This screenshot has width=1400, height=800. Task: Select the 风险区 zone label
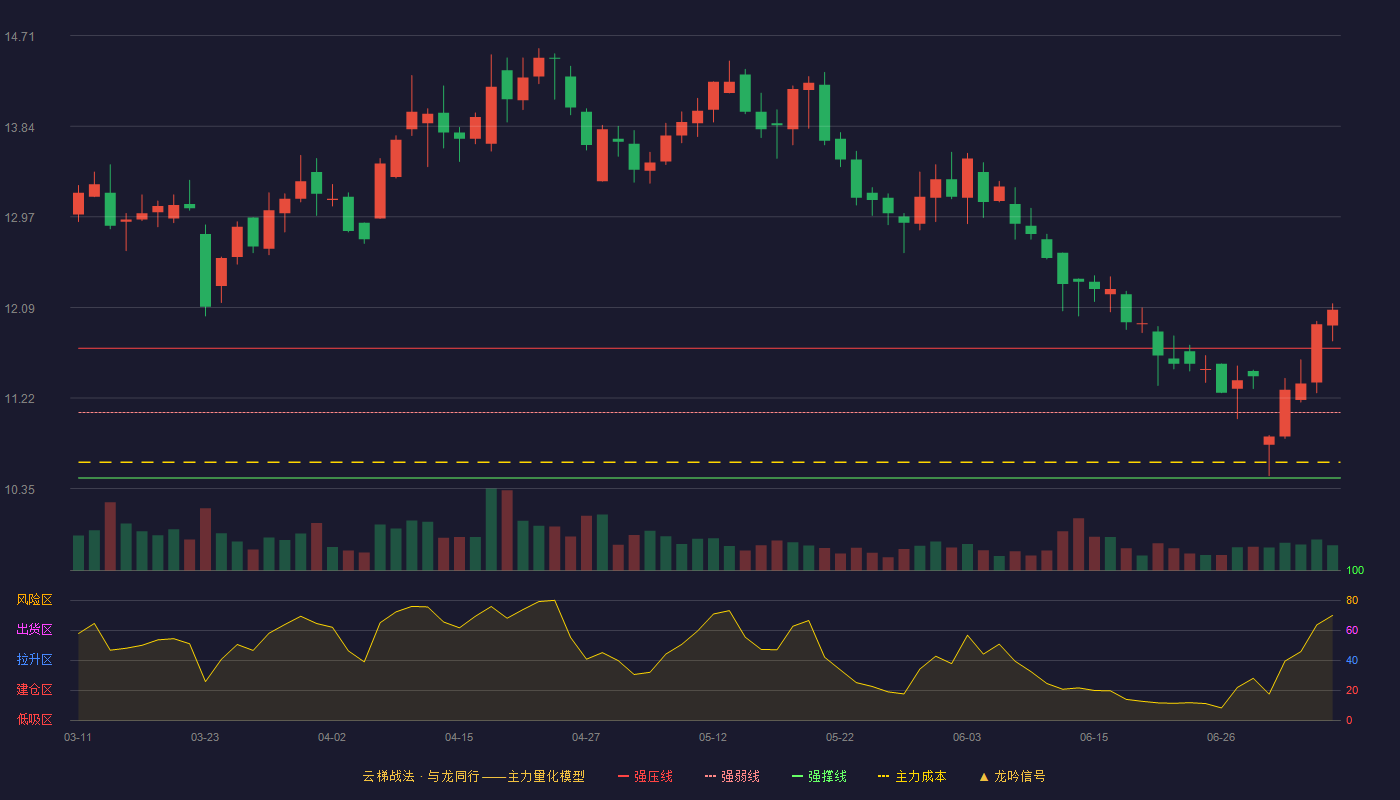pyautogui.click(x=34, y=600)
